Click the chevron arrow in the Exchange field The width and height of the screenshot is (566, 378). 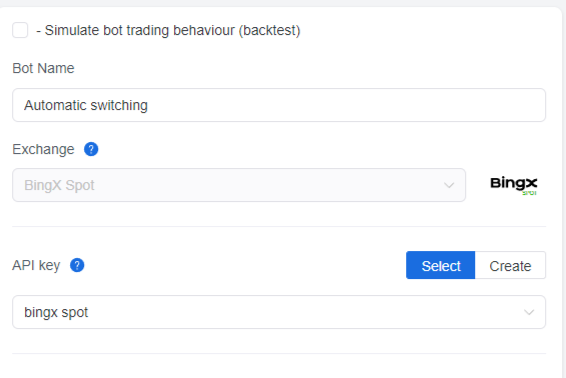click(x=449, y=185)
